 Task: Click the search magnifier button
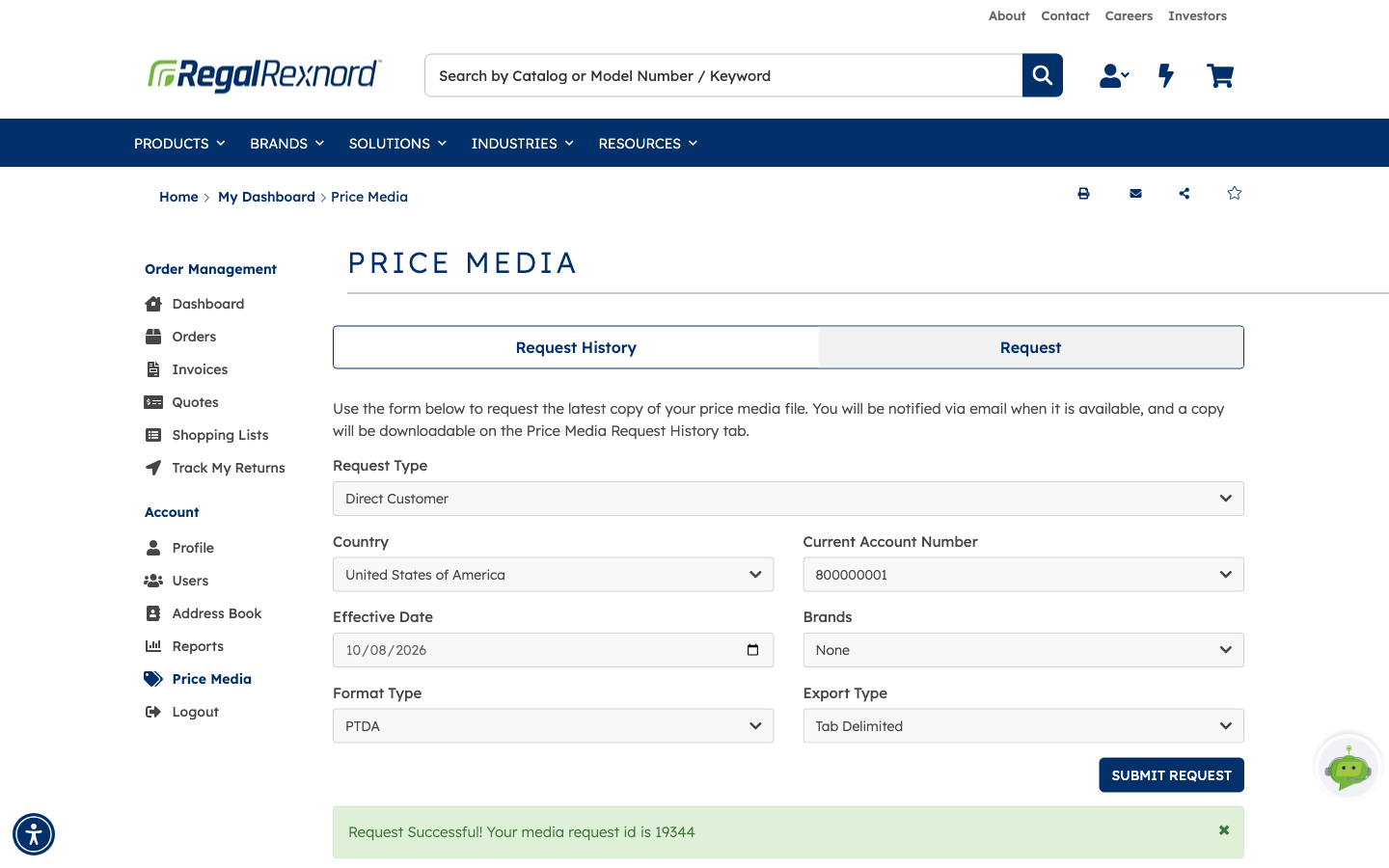tap(1042, 75)
